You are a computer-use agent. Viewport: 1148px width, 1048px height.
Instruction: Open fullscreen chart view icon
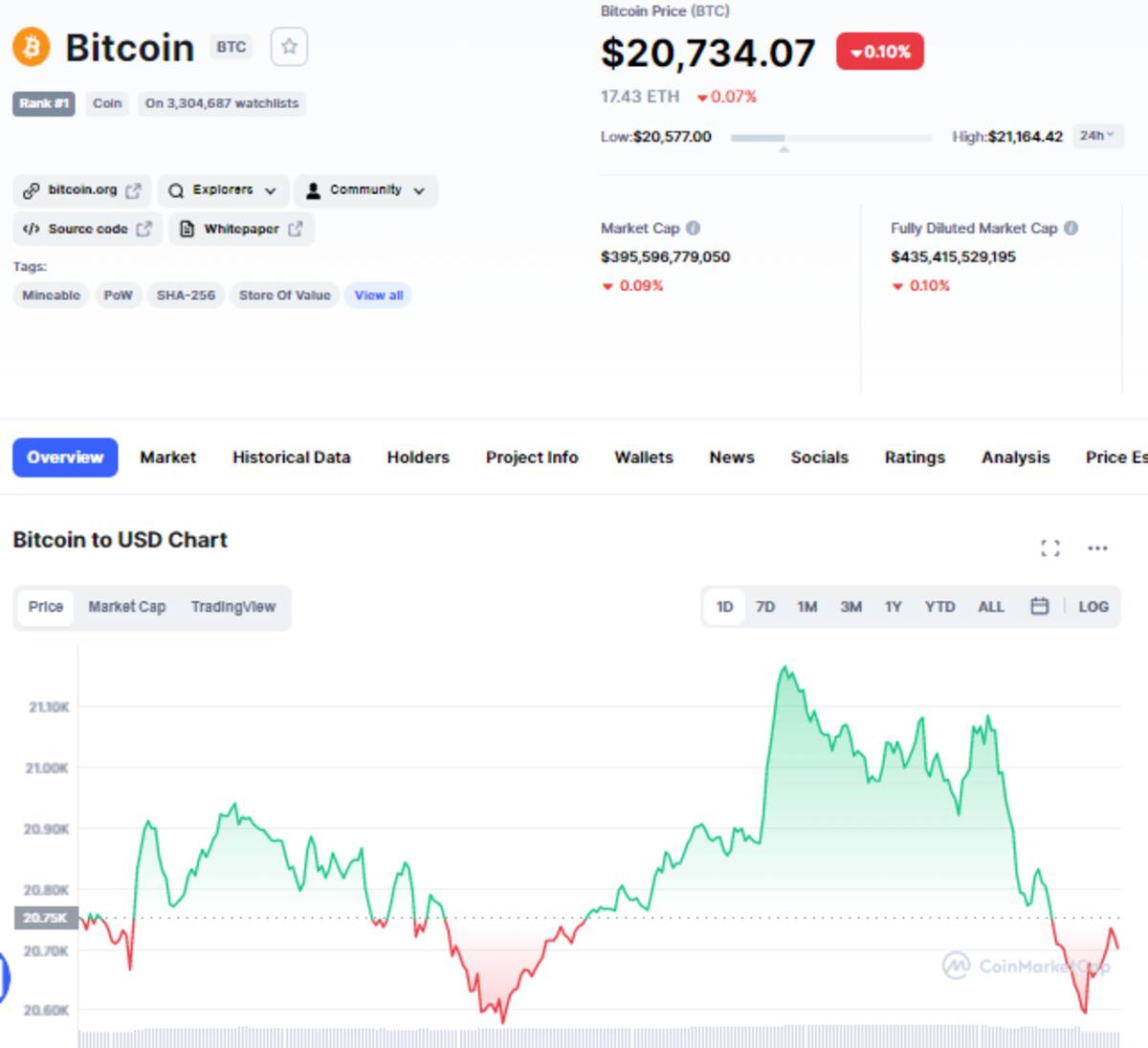point(1050,547)
